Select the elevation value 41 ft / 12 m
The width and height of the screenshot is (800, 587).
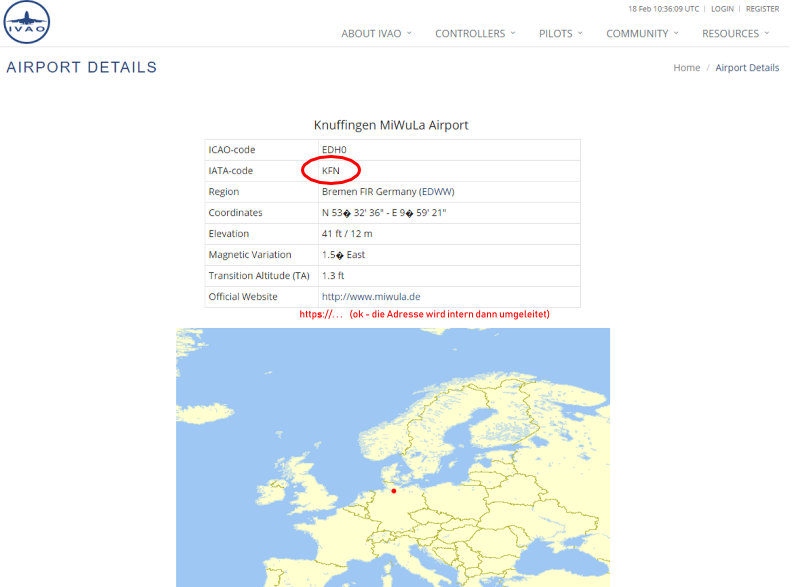347,234
